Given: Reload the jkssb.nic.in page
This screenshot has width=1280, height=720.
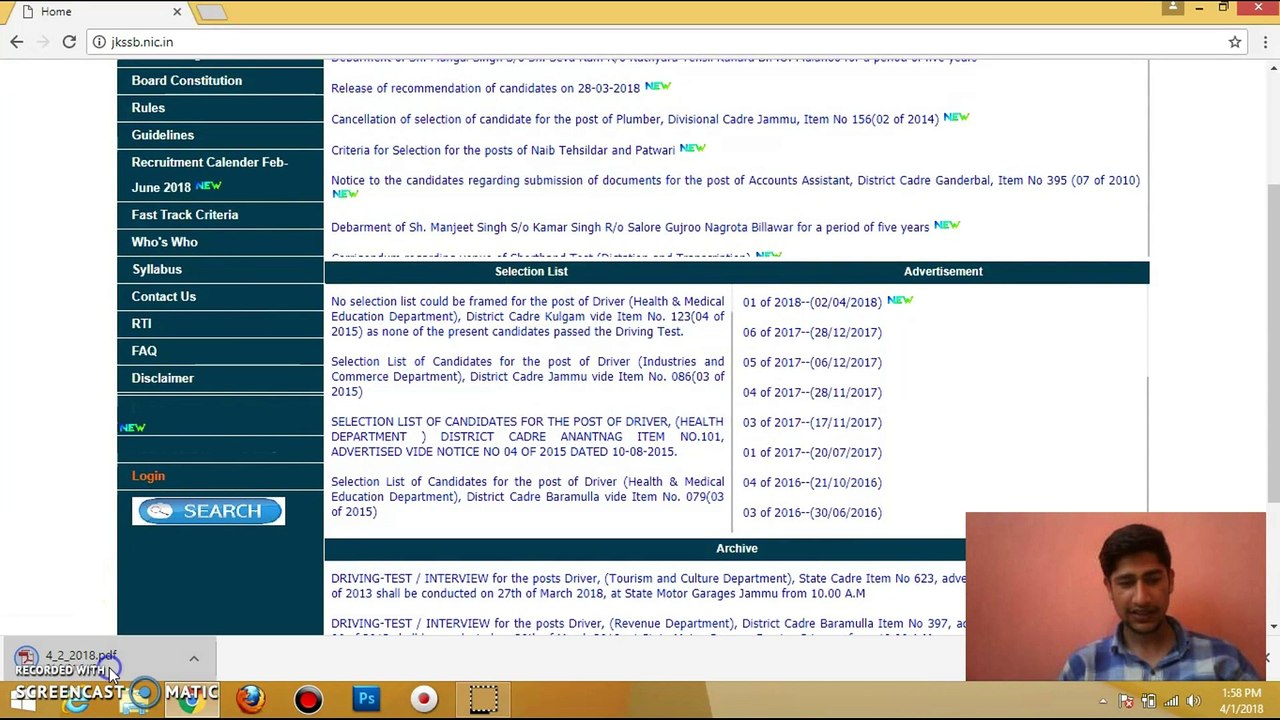Looking at the screenshot, I should coord(69,42).
